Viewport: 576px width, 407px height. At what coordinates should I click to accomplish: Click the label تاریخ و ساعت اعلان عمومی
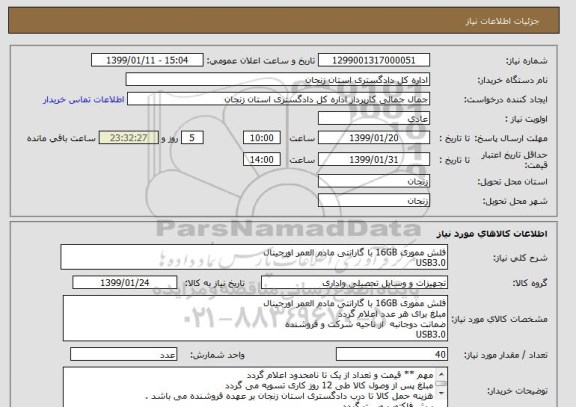[x=261, y=61]
